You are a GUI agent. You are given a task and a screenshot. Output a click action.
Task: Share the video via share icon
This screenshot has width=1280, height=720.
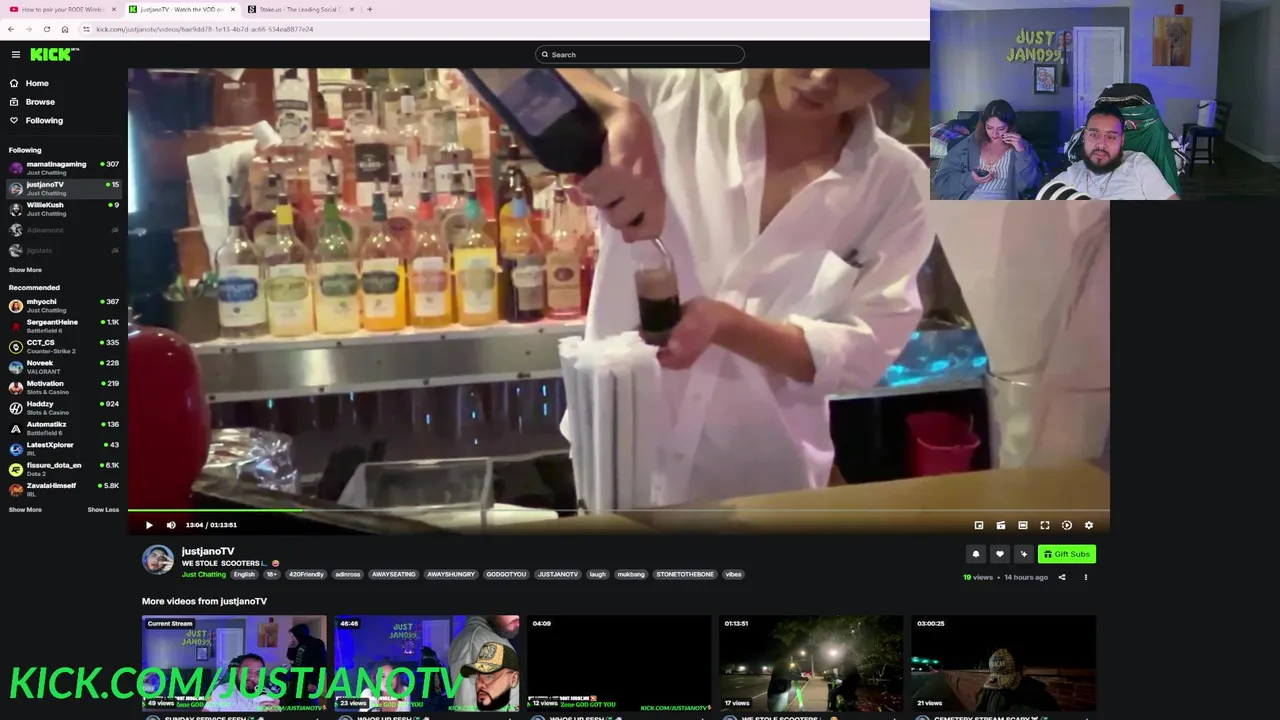click(1062, 577)
